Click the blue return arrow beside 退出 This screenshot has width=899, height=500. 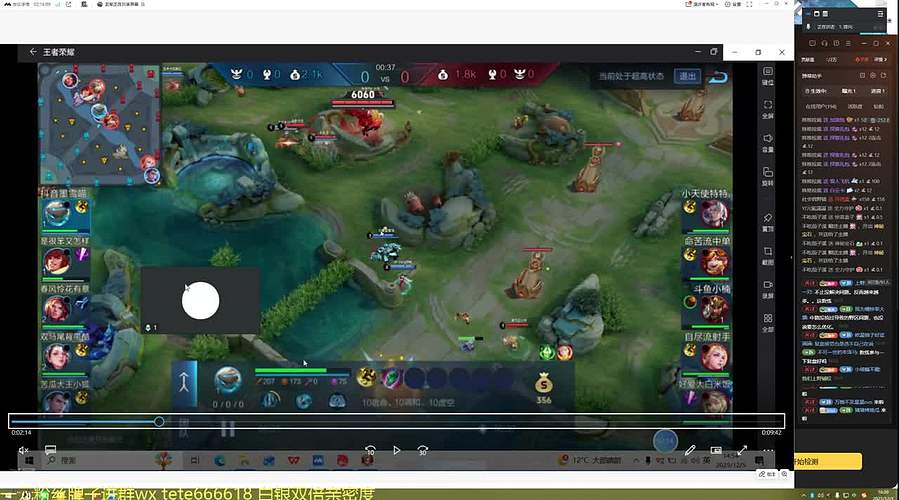click(x=718, y=76)
